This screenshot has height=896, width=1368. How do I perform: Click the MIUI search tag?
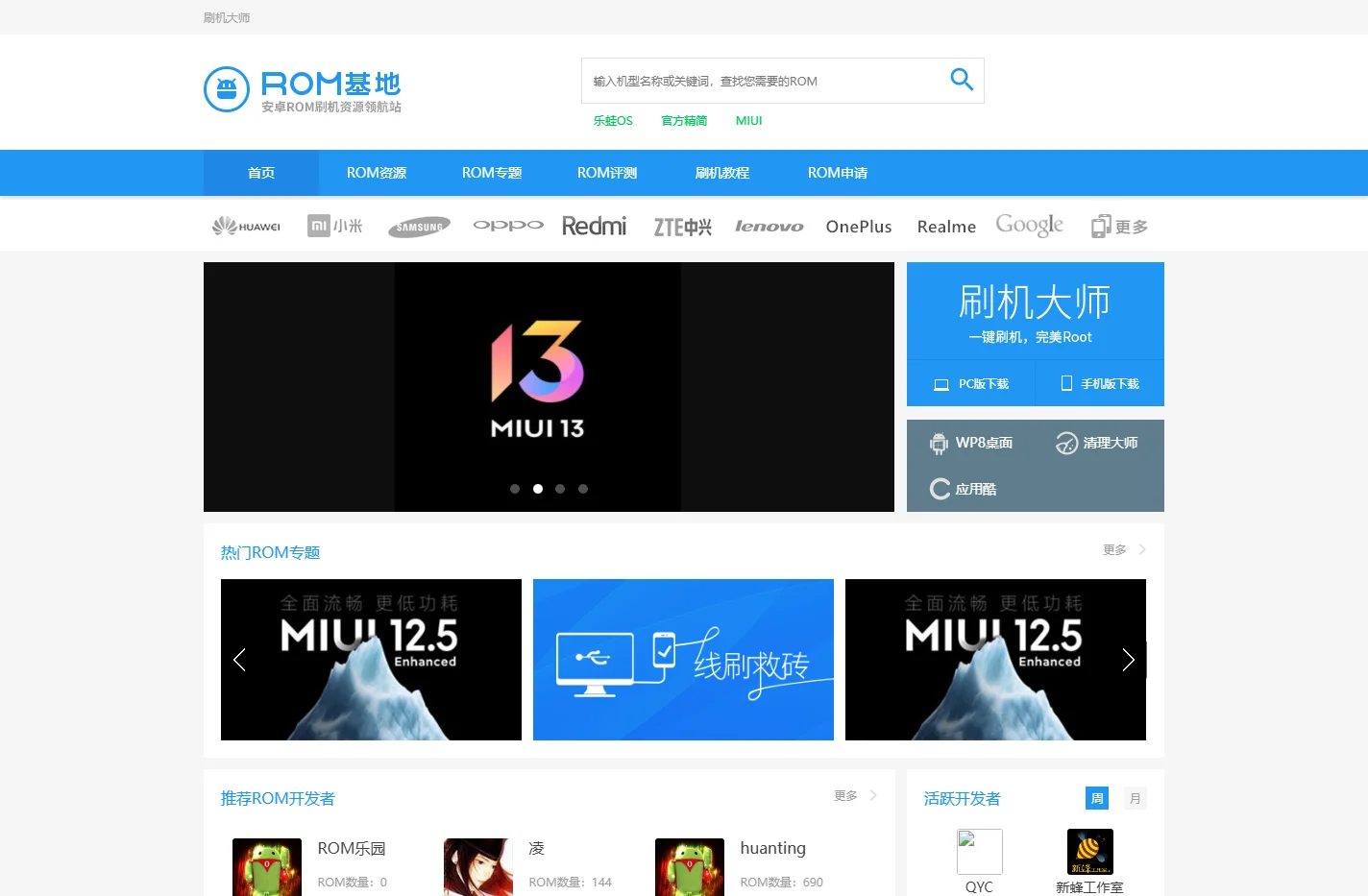[749, 121]
